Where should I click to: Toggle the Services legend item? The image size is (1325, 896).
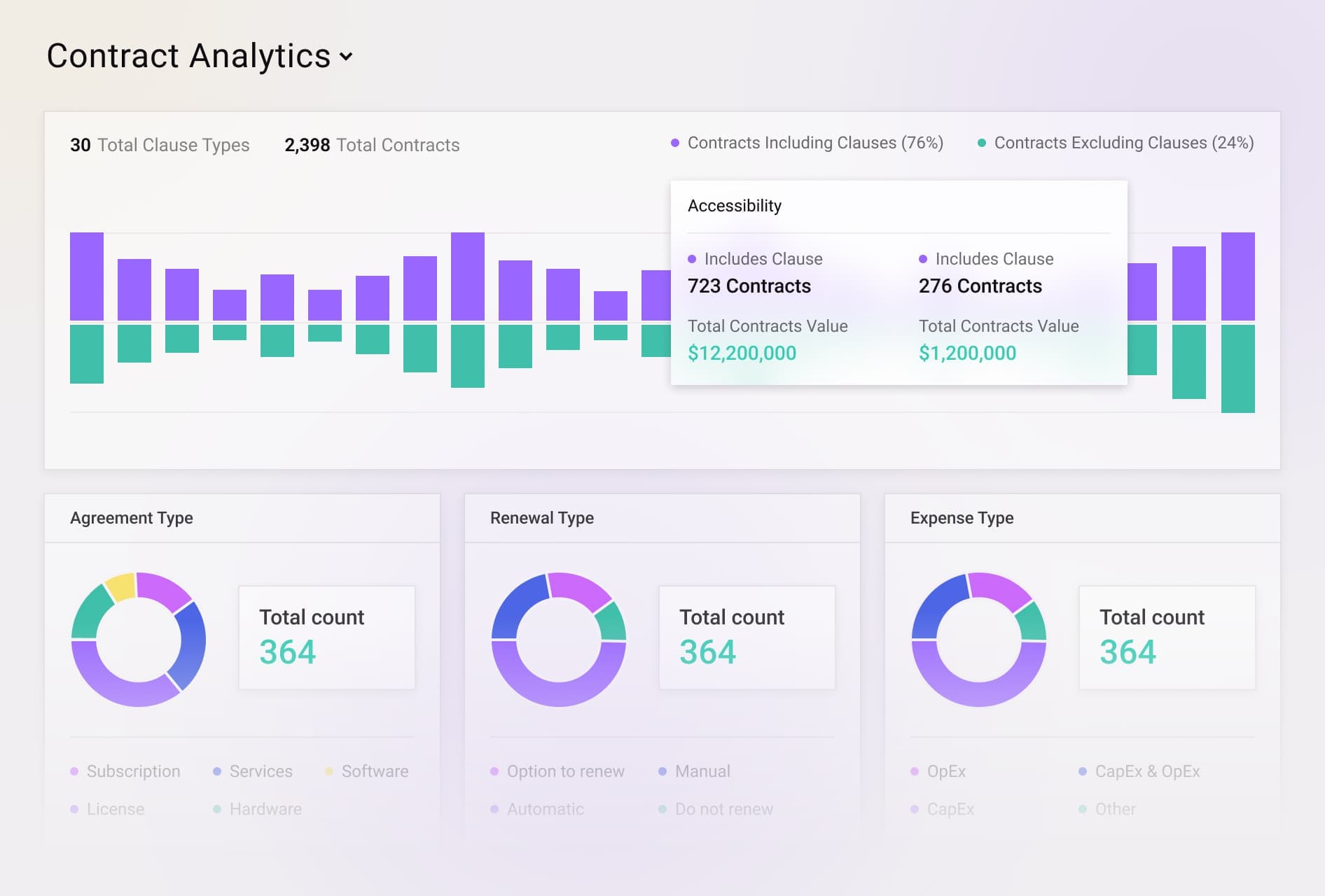(x=253, y=771)
